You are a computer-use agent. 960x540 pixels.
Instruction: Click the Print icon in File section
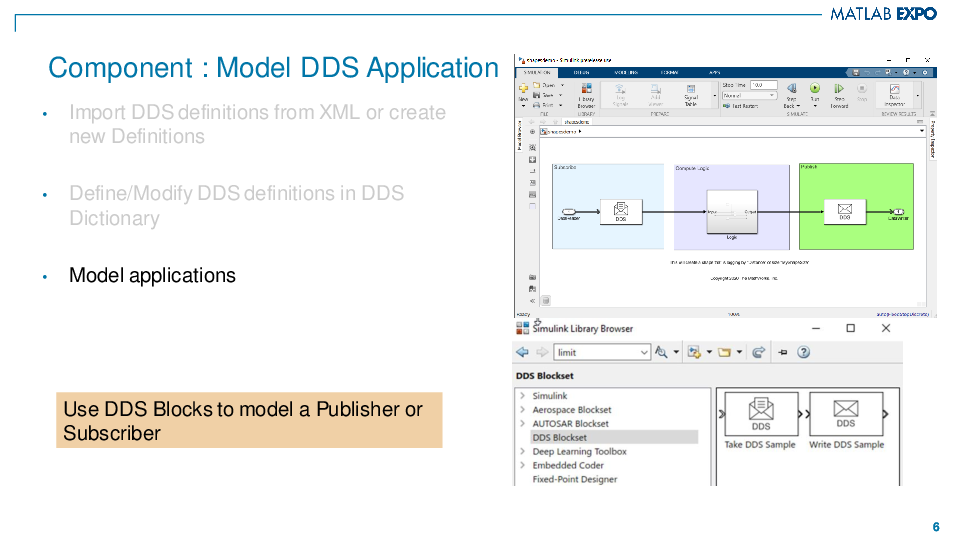click(x=536, y=105)
